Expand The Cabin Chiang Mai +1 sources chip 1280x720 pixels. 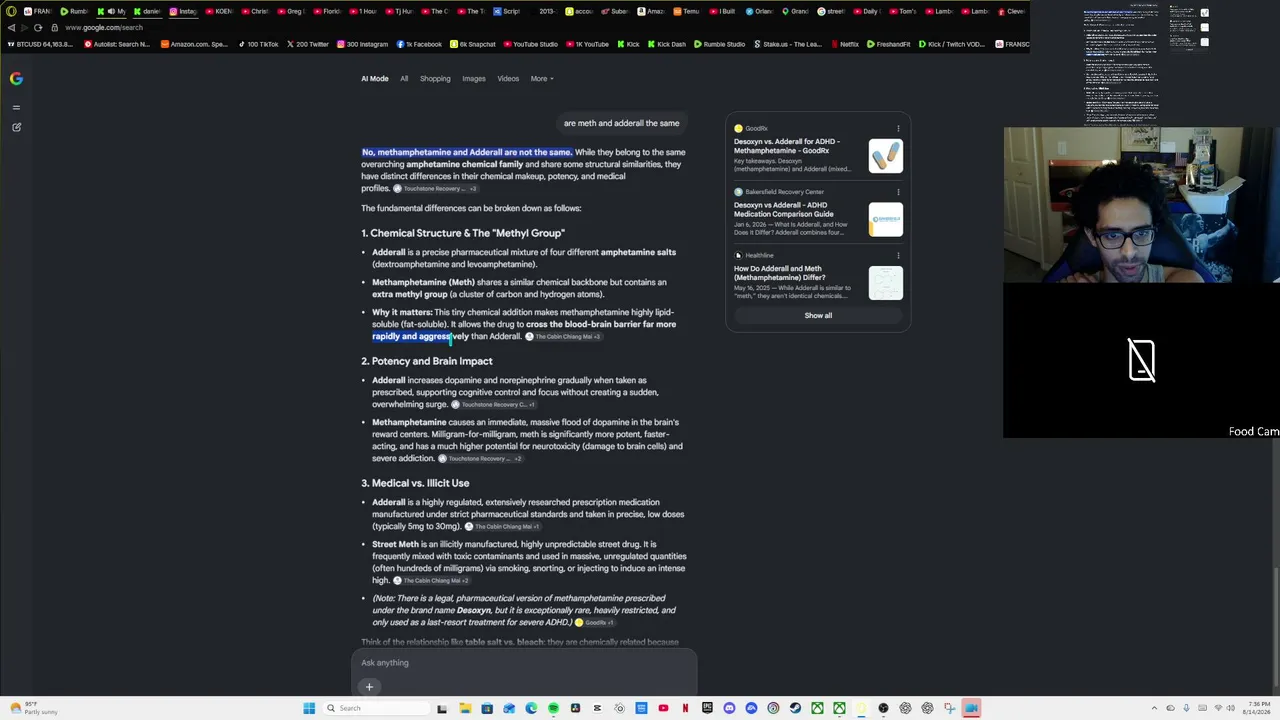501,527
